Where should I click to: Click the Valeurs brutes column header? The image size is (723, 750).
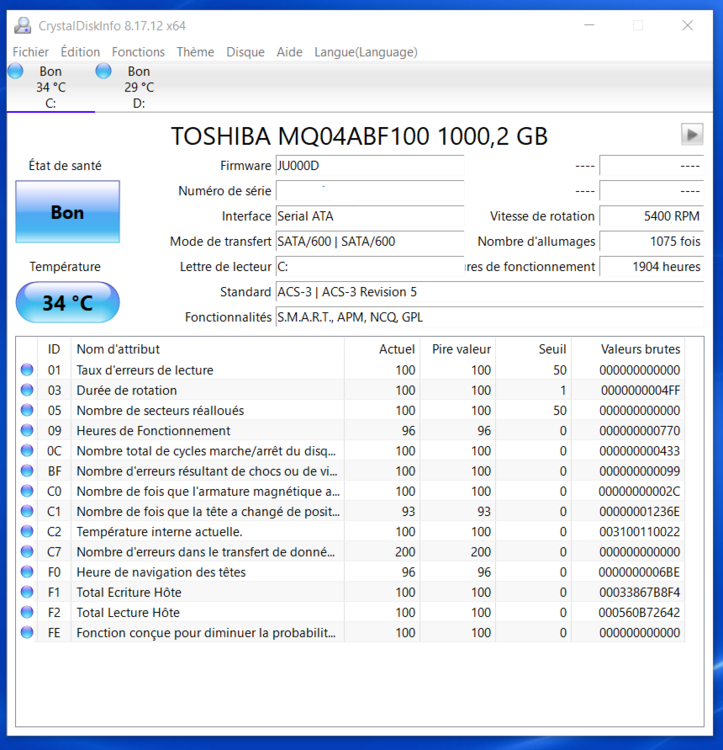640,349
